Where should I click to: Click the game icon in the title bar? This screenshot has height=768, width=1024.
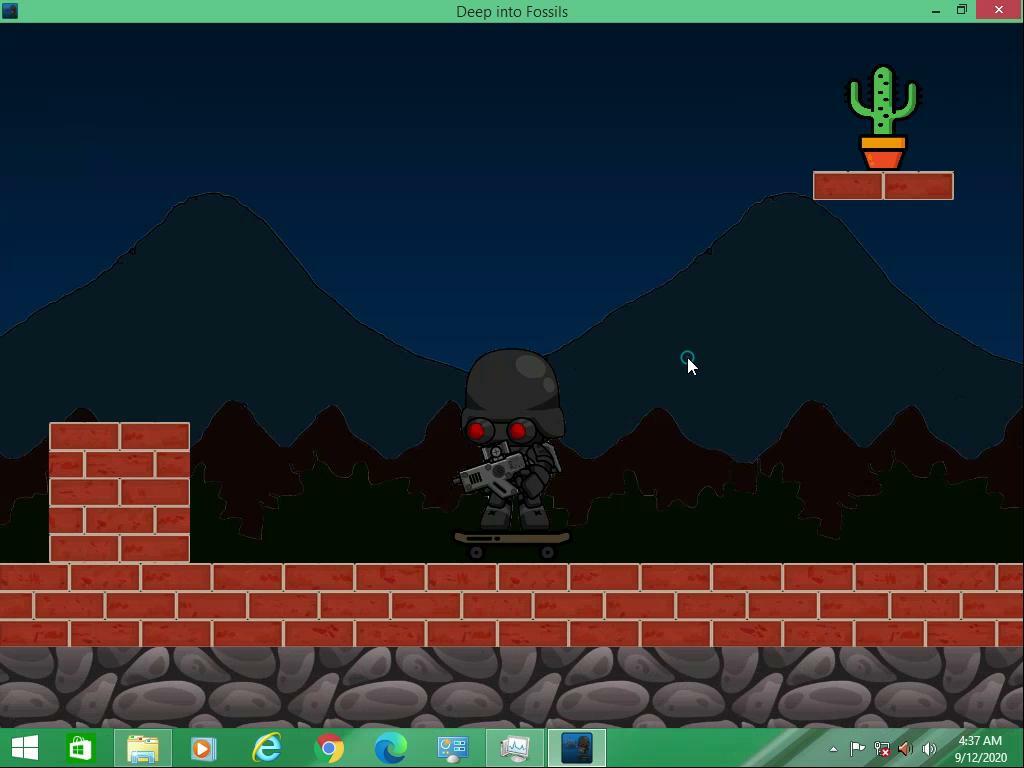(x=10, y=11)
